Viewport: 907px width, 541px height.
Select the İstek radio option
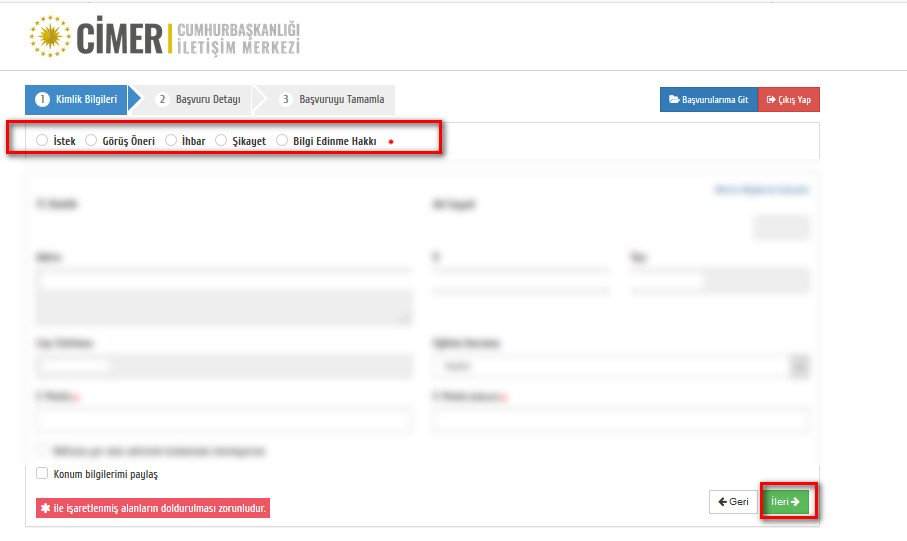pyautogui.click(x=42, y=141)
